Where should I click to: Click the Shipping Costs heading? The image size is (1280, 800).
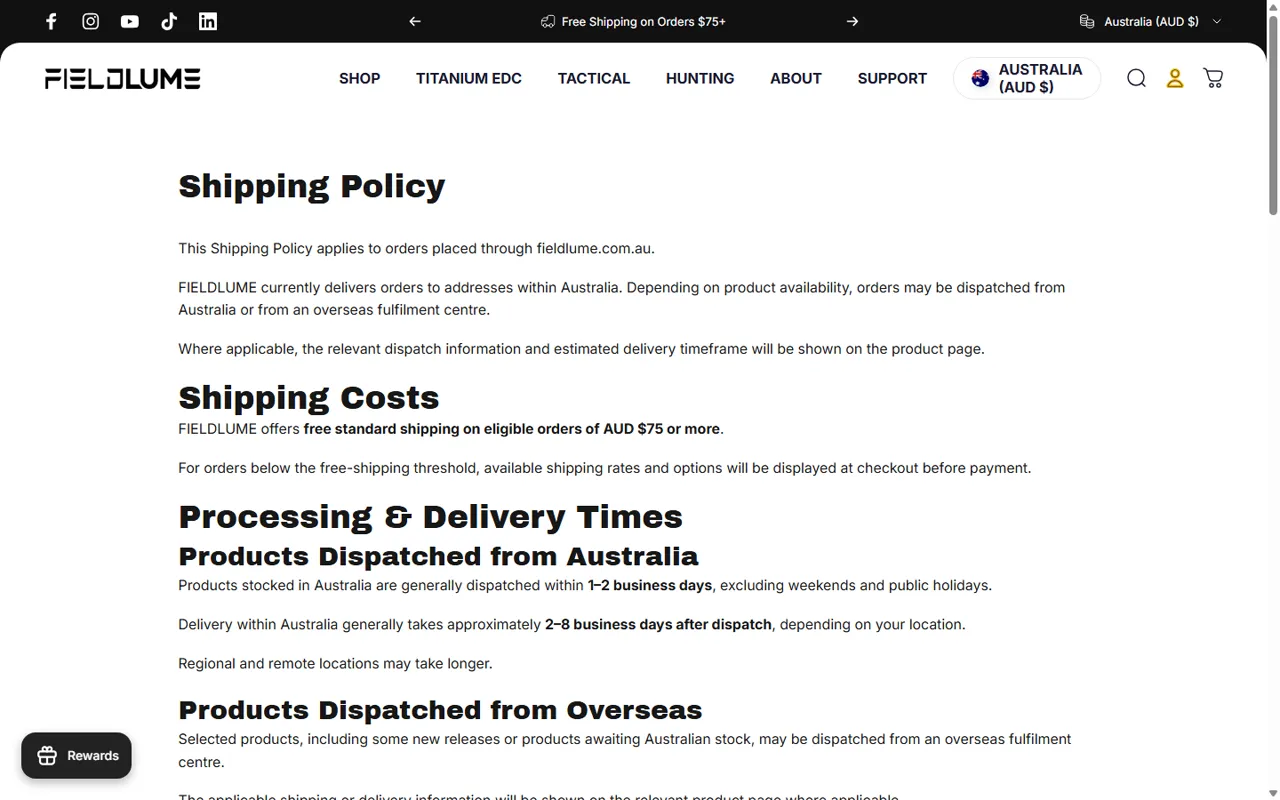pyautogui.click(x=309, y=398)
